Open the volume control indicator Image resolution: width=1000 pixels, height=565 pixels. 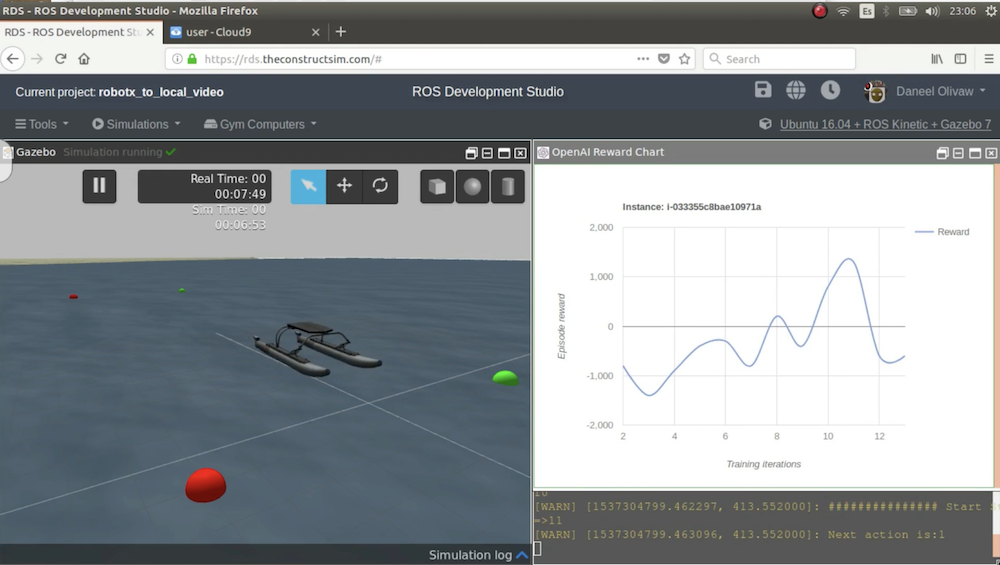(x=932, y=11)
